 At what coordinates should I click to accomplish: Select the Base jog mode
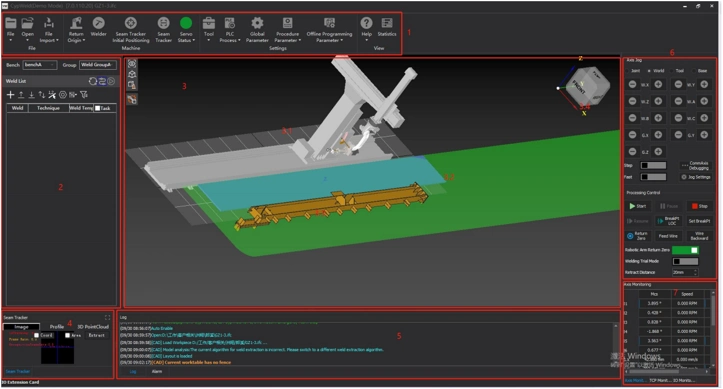click(x=700, y=71)
